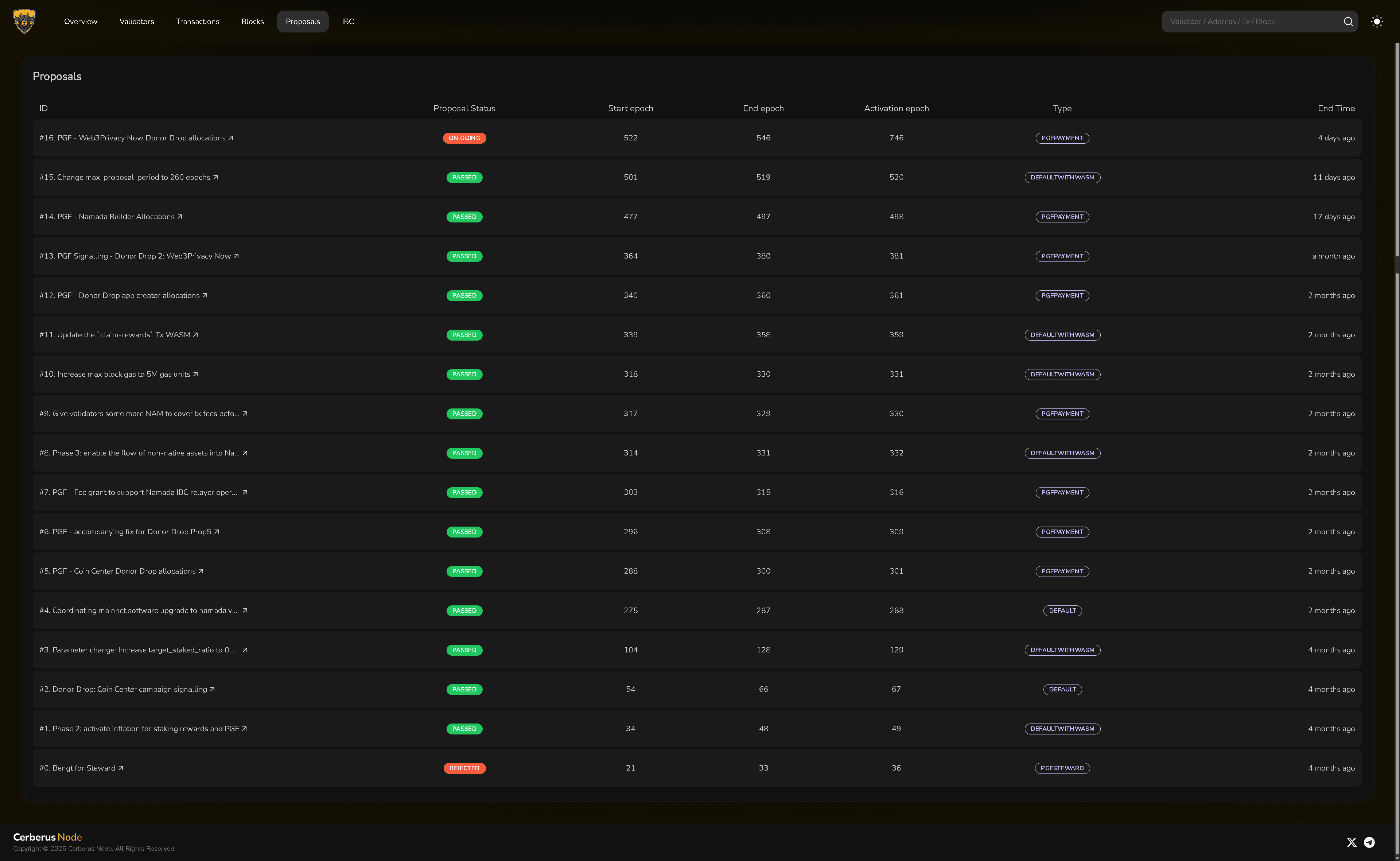Click external link arrow beside proposal #5
1400x861 pixels.
coord(201,571)
